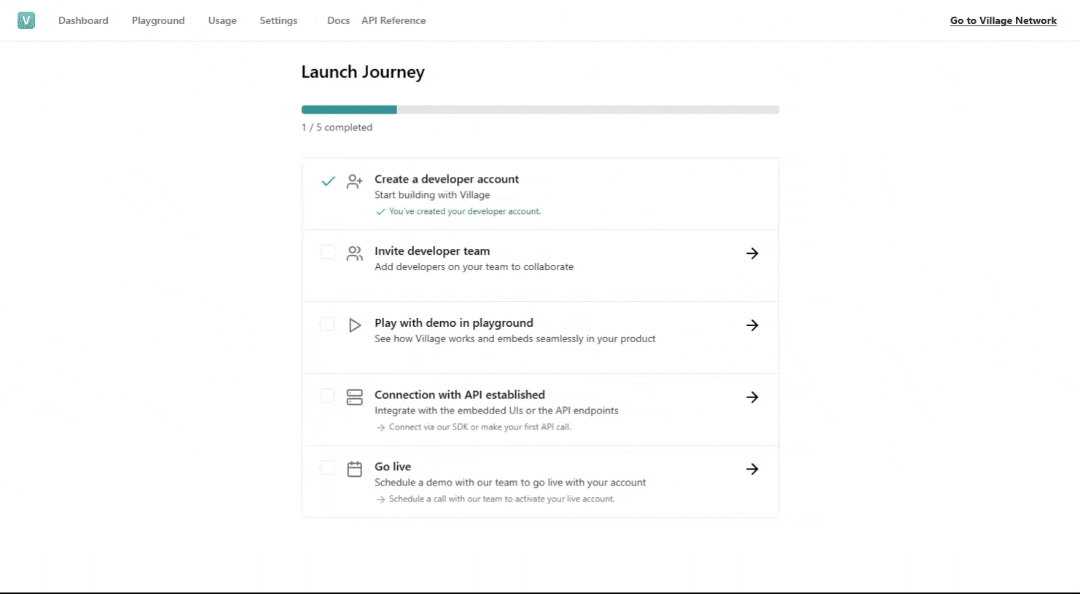The width and height of the screenshot is (1080, 594).
Task: Tick the Connection with API established checkbox
Action: point(327,396)
